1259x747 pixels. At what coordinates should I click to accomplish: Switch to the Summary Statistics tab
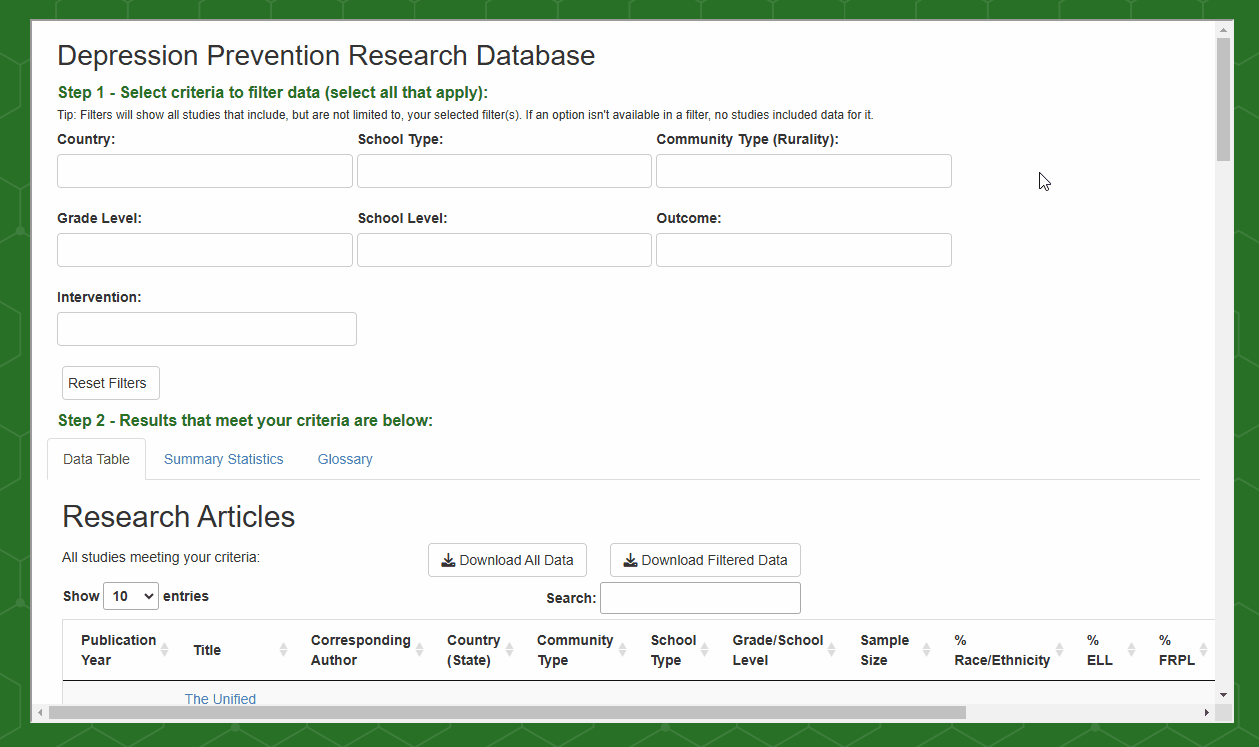pos(224,459)
